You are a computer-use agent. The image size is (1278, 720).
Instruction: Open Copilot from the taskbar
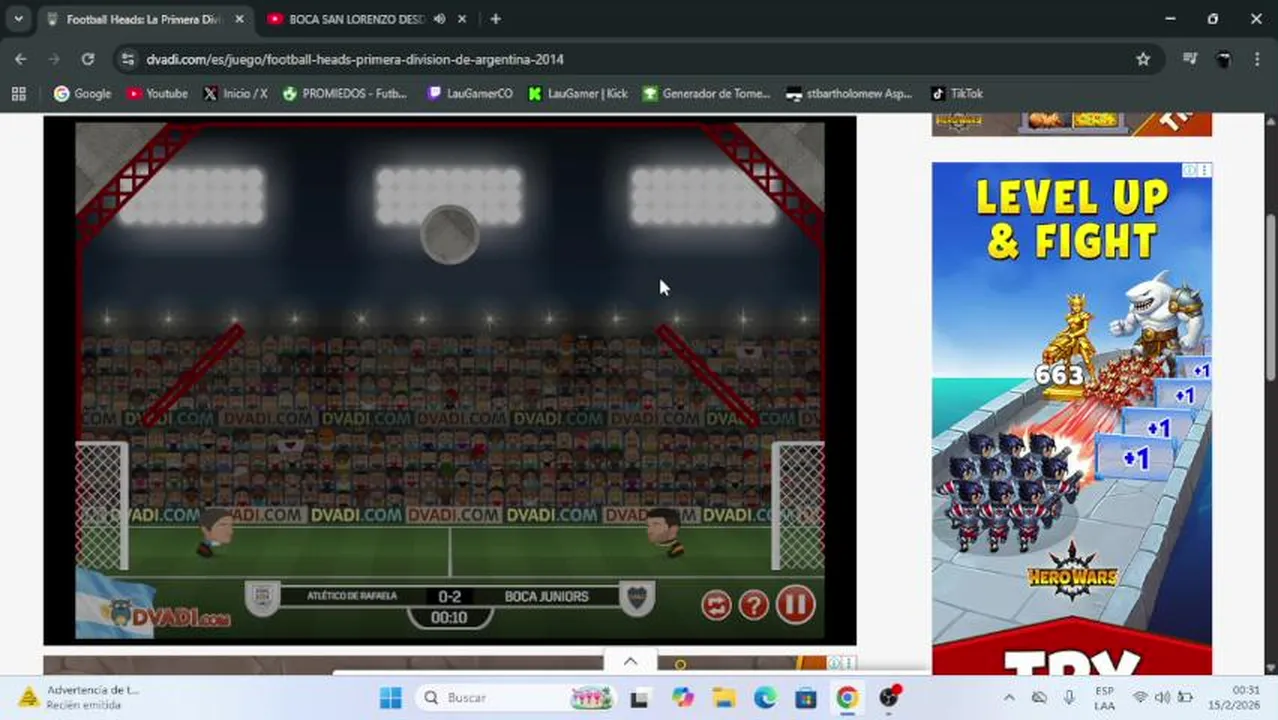click(x=683, y=698)
